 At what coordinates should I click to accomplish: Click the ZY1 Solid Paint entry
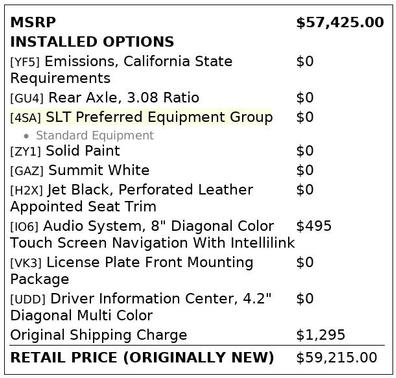(65, 151)
